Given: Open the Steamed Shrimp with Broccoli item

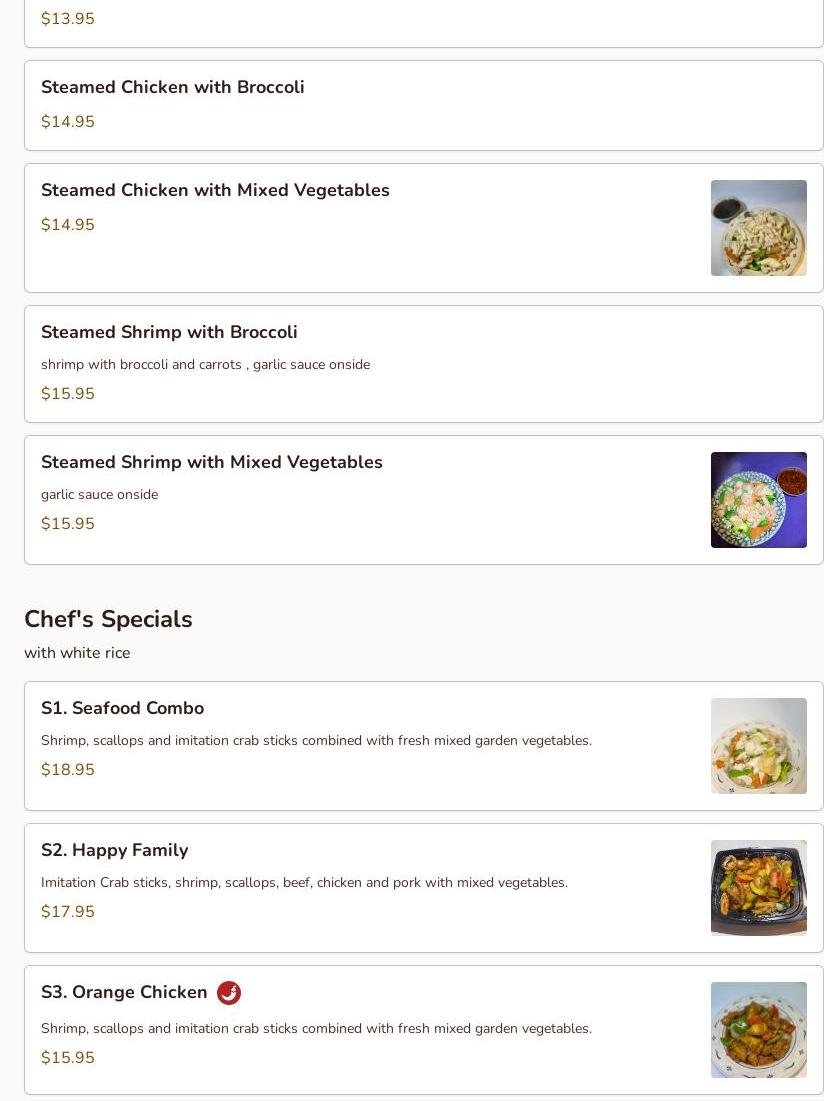Looking at the screenshot, I should [424, 364].
